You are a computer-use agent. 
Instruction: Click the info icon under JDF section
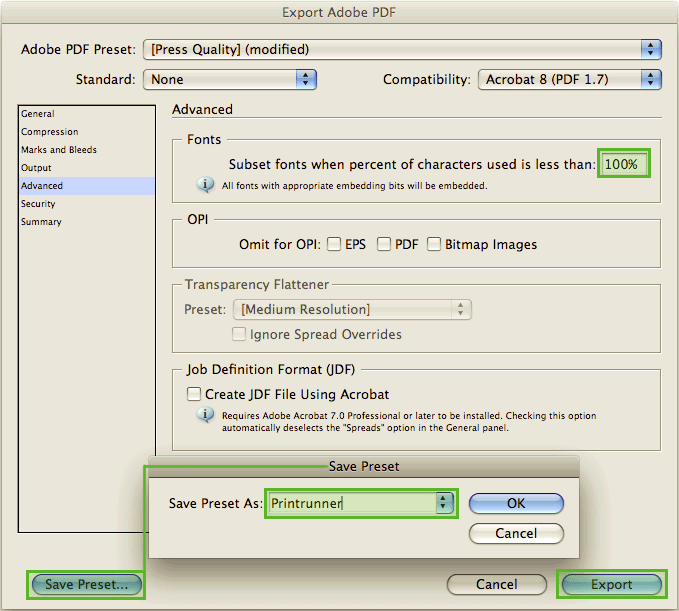tap(206, 414)
